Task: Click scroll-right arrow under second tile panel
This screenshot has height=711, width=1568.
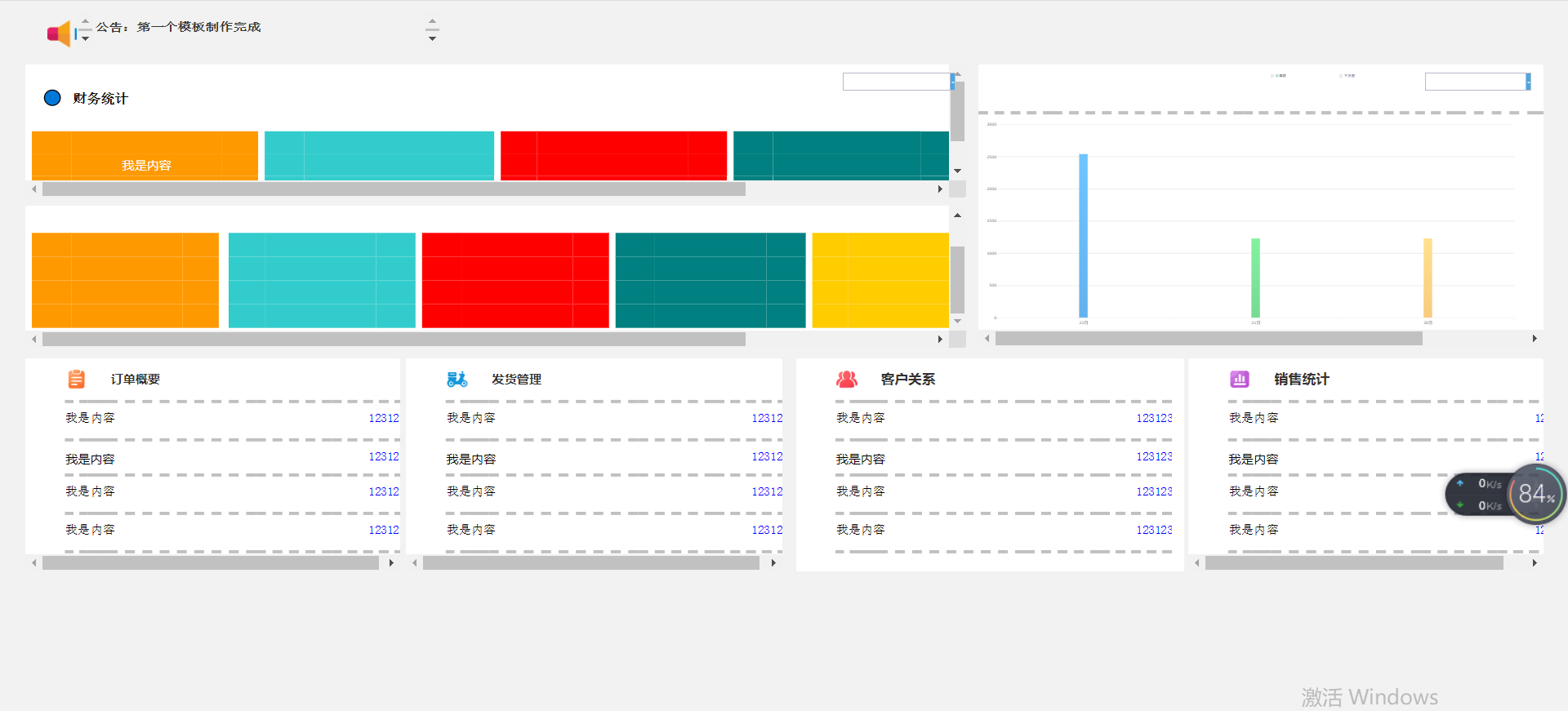Action: [940, 339]
